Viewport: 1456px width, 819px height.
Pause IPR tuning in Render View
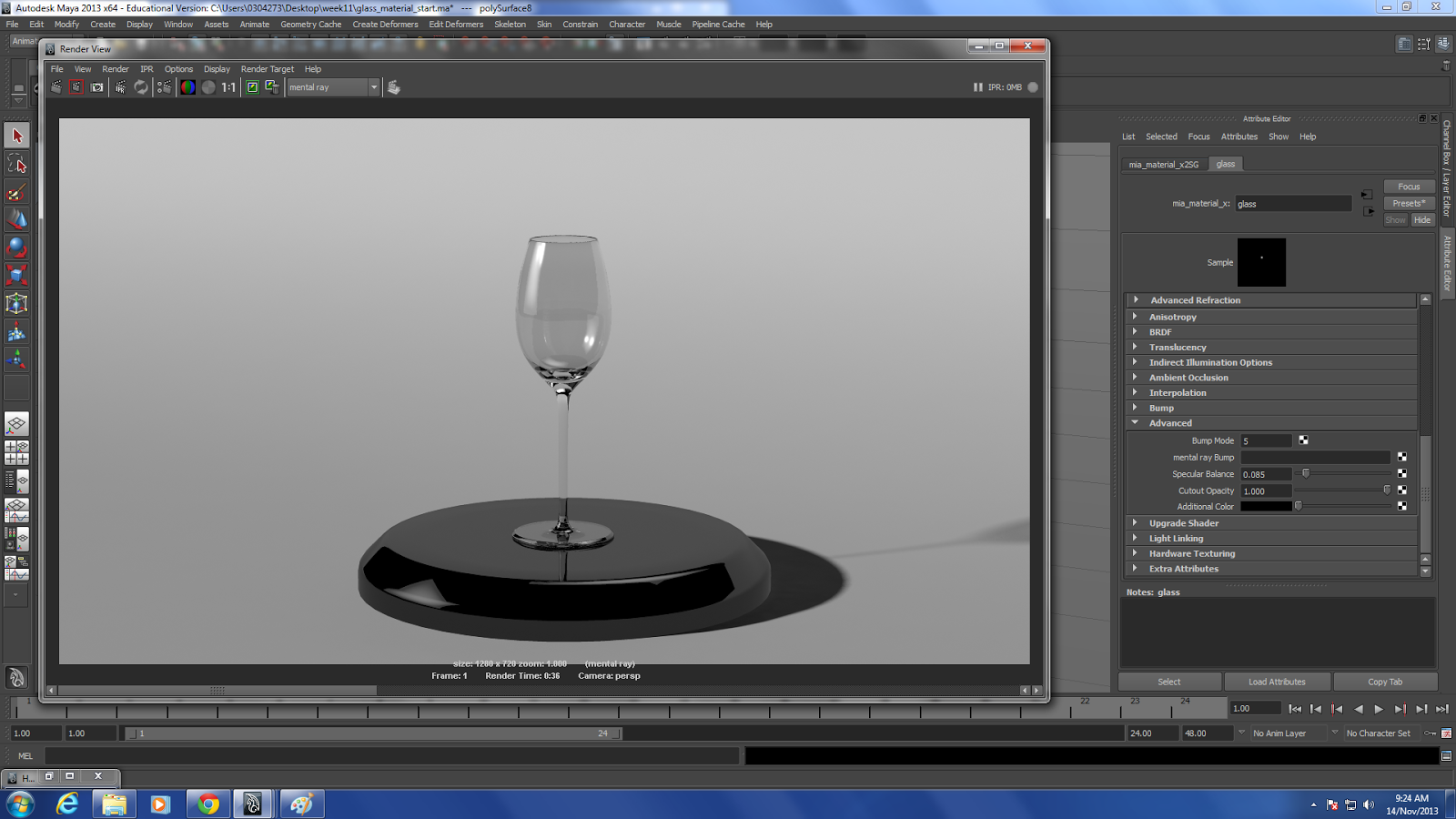(978, 87)
